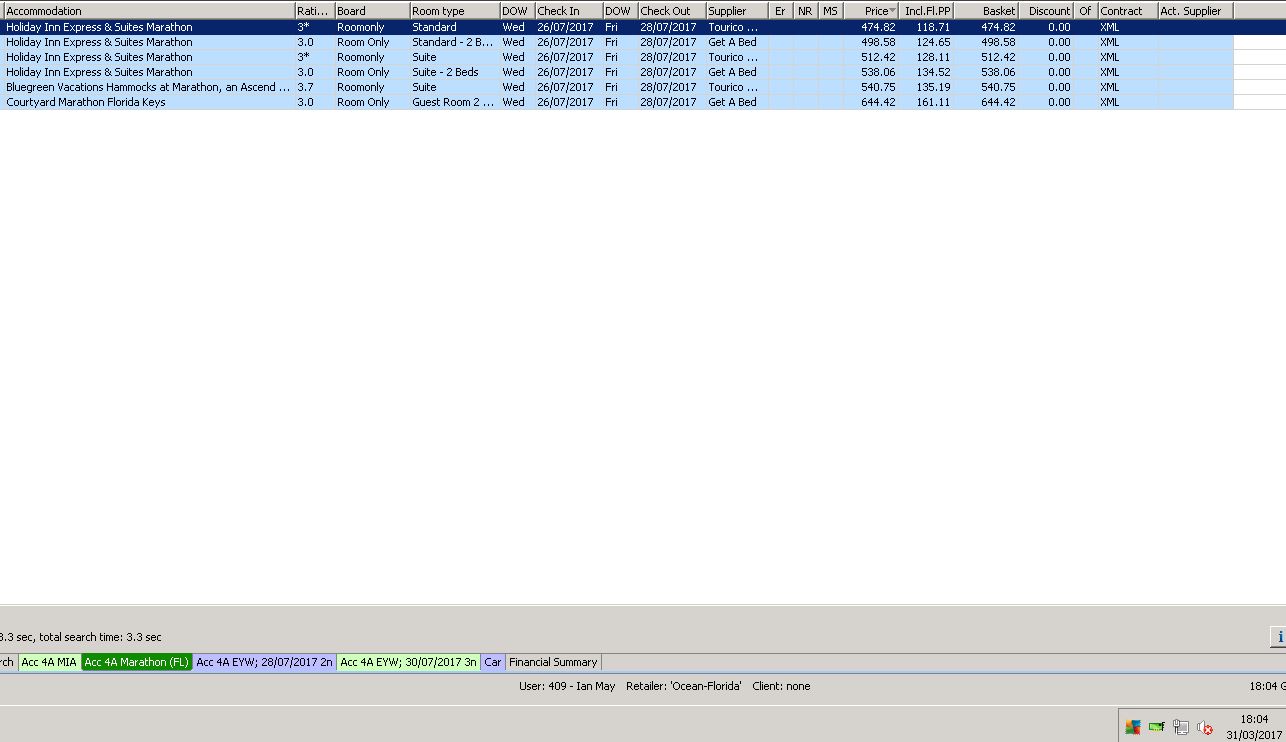This screenshot has width=1286, height=742.
Task: Go to the Financial Summary tab
Action: (553, 662)
